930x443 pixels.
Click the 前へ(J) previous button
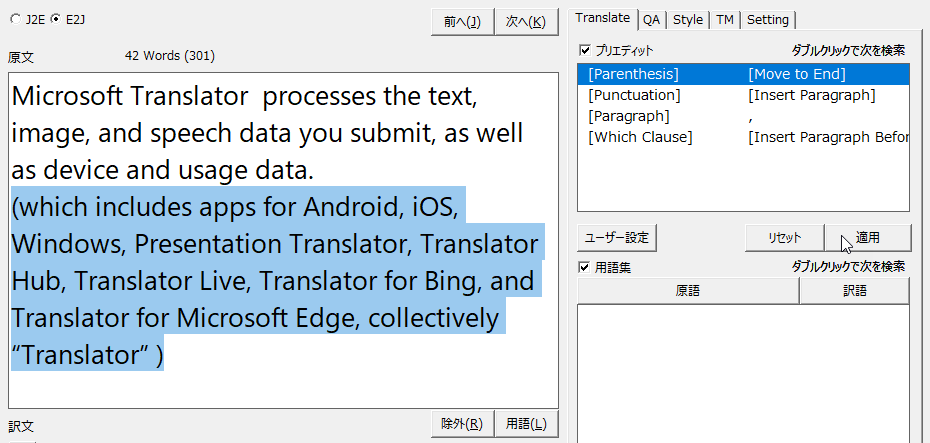pyautogui.click(x=461, y=21)
